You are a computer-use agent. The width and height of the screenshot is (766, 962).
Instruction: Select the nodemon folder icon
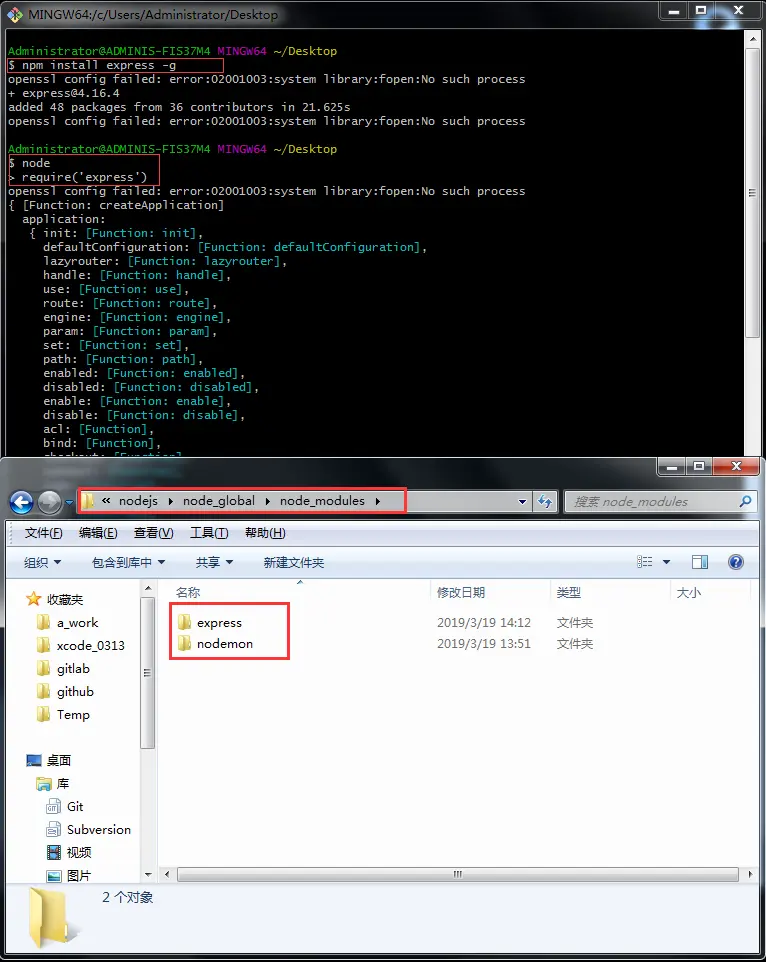point(185,643)
